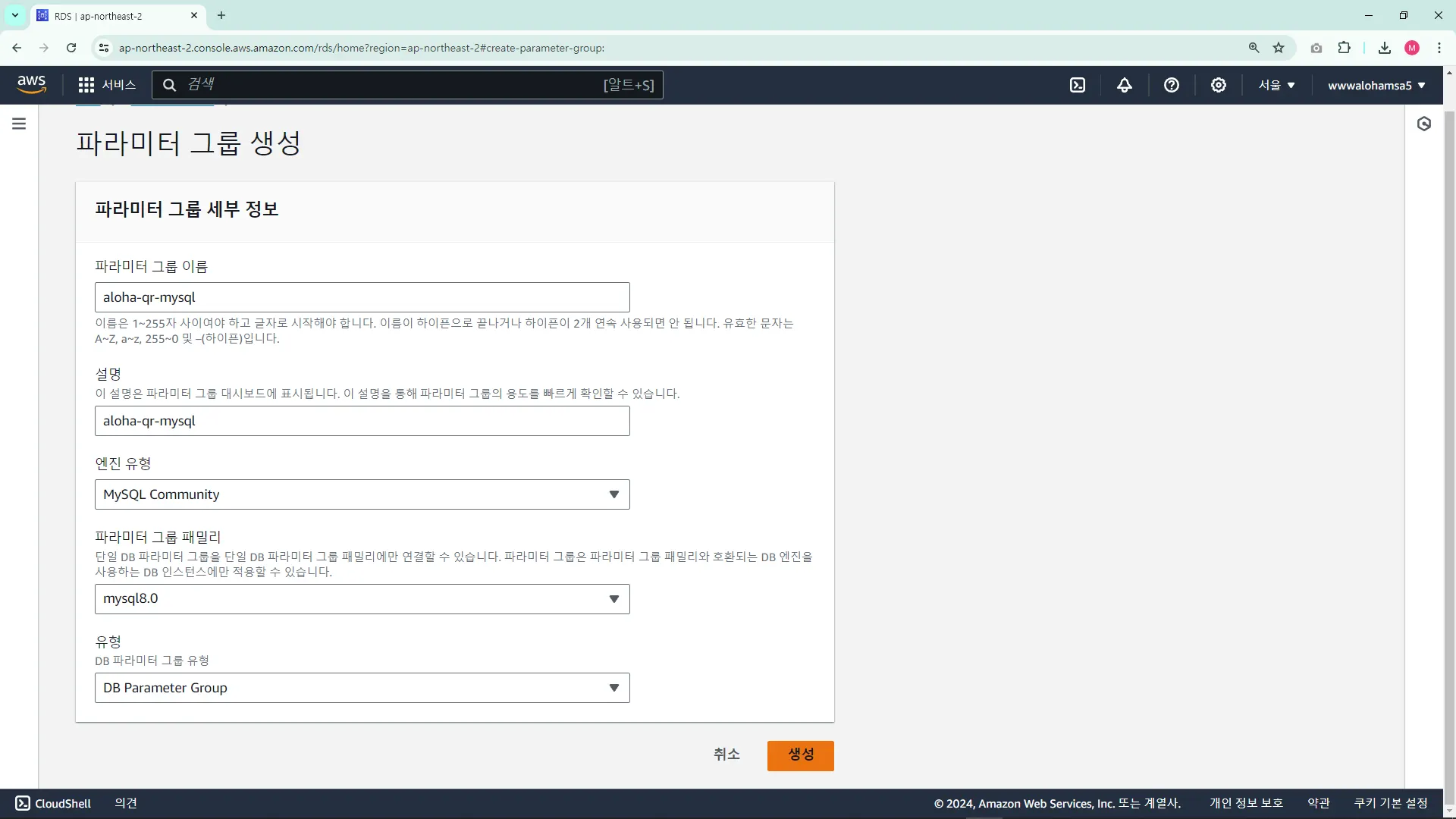The width and height of the screenshot is (1456, 819).
Task: Click the help question mark icon
Action: 1172,85
